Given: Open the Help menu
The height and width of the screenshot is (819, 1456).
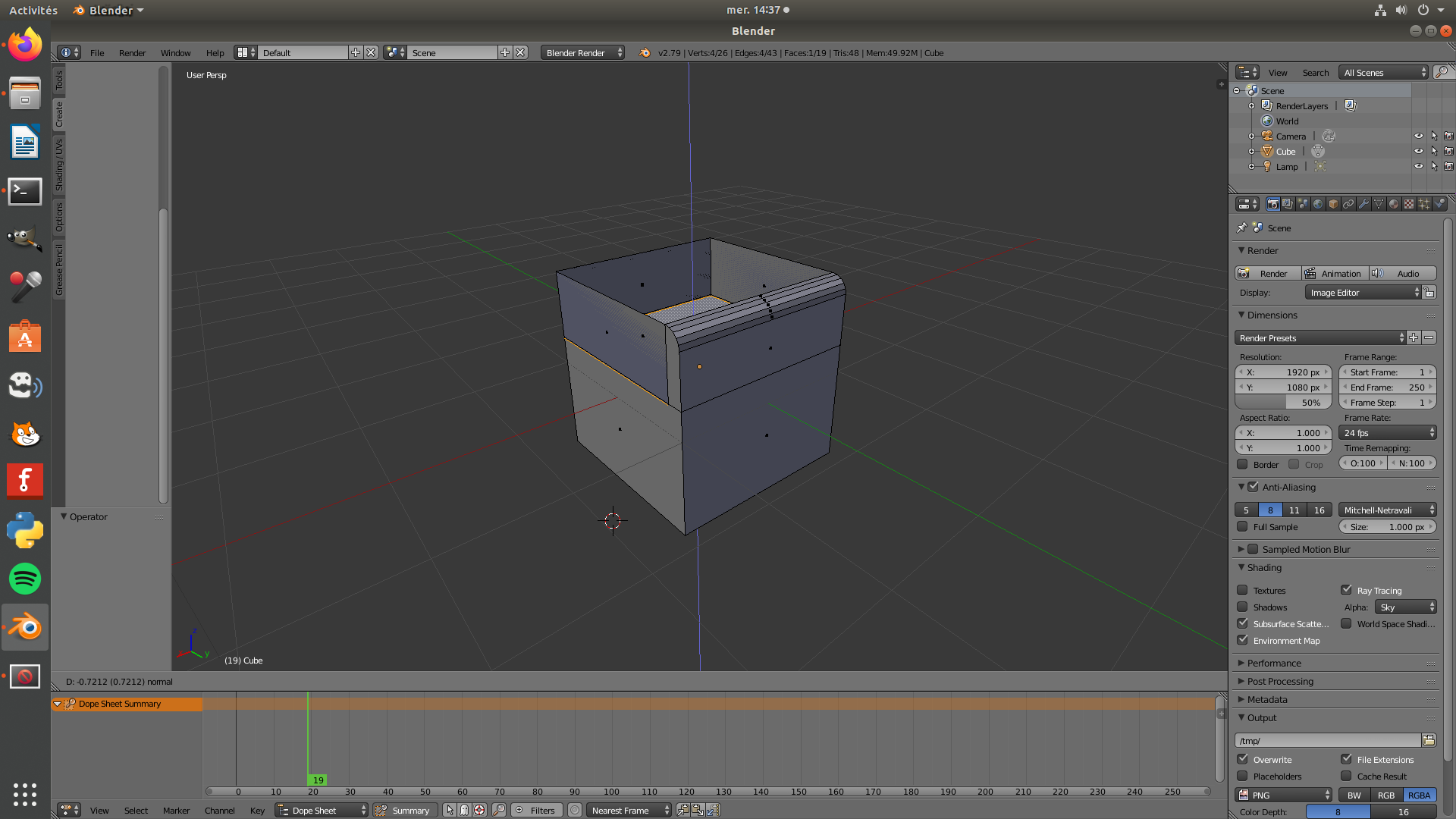Looking at the screenshot, I should coord(215,52).
